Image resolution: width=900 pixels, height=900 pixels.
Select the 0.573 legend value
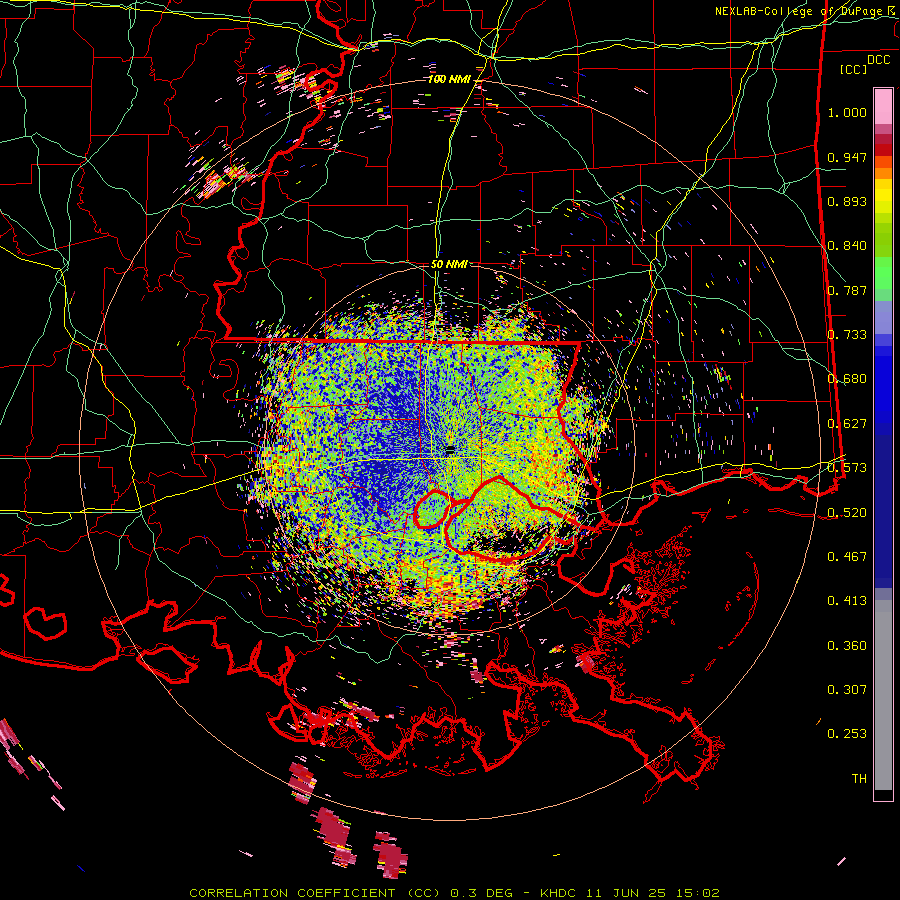click(x=847, y=468)
